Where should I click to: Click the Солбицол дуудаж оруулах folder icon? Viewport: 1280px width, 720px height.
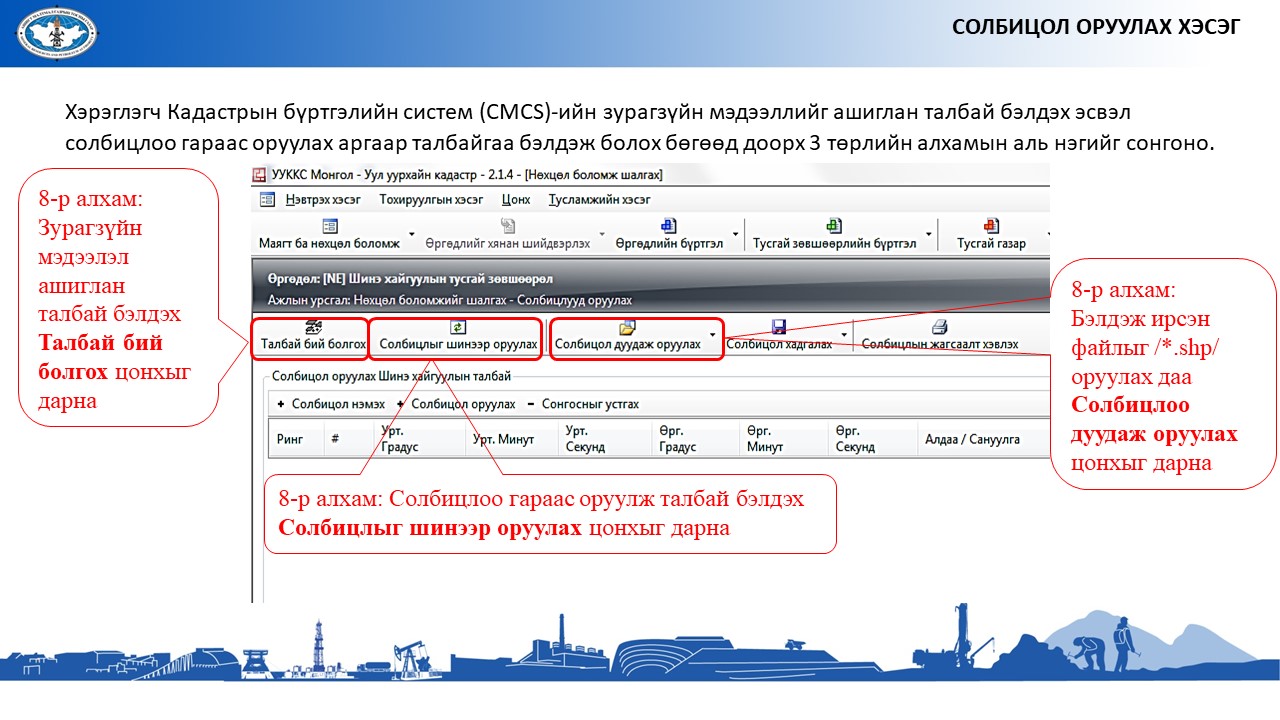[627, 327]
